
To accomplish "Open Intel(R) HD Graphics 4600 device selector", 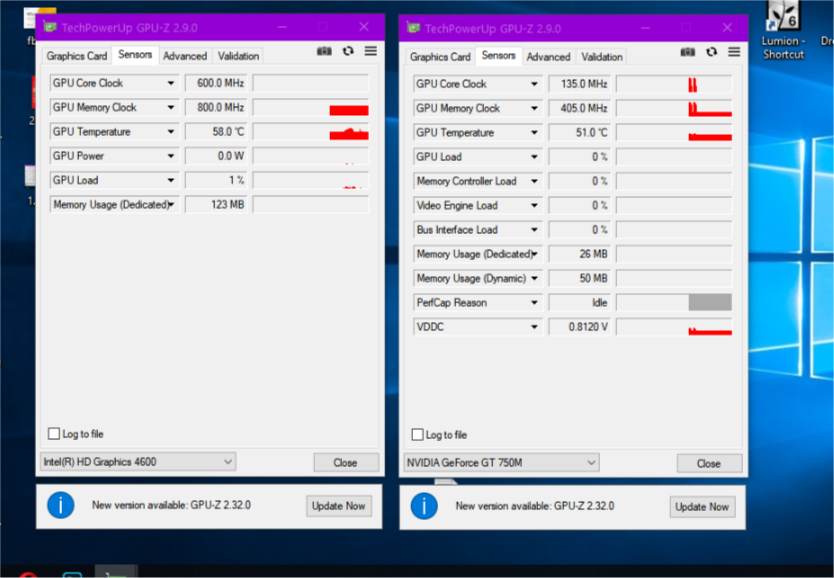I will pos(138,462).
